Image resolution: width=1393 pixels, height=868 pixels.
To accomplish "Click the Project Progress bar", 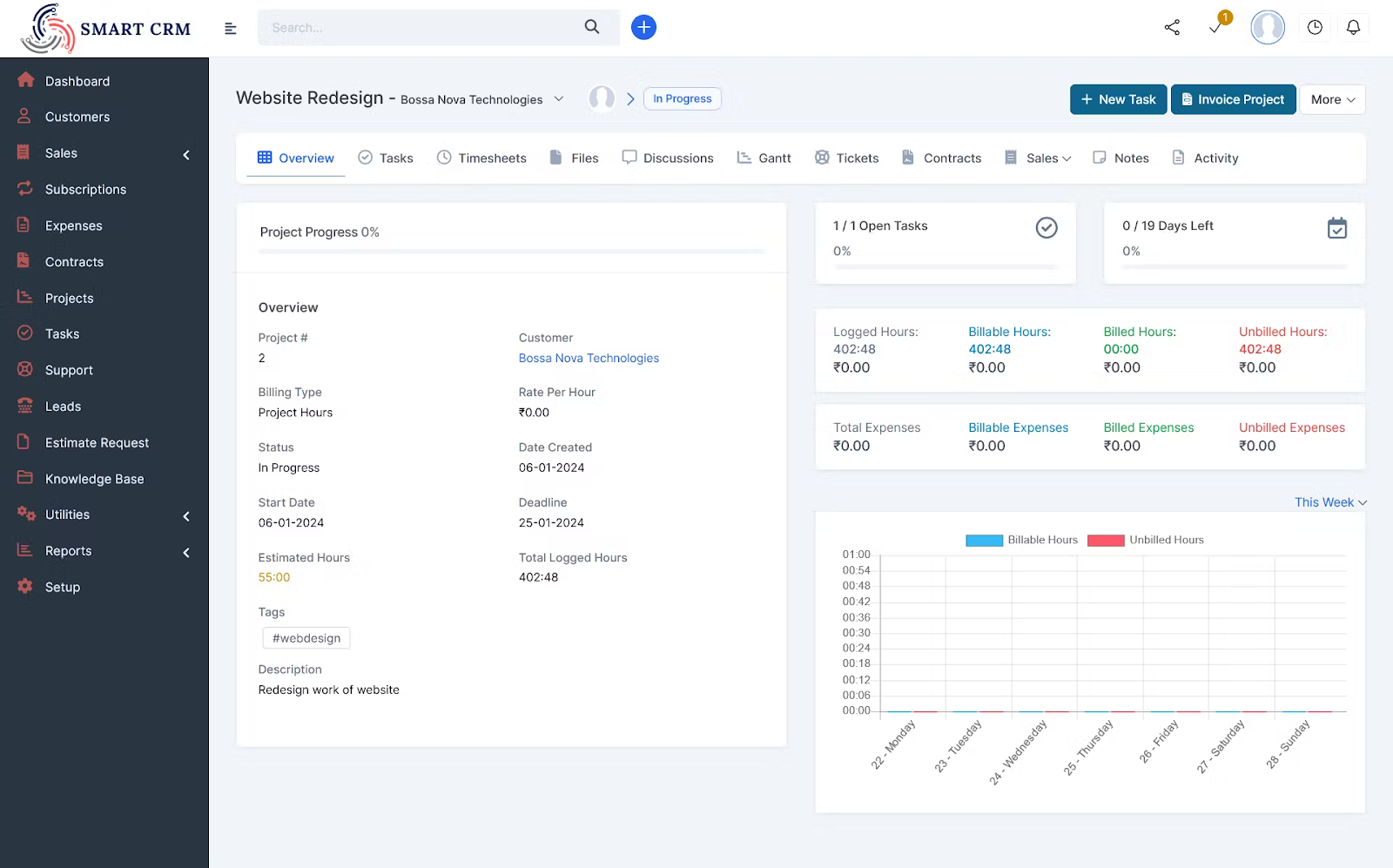I will click(x=511, y=252).
